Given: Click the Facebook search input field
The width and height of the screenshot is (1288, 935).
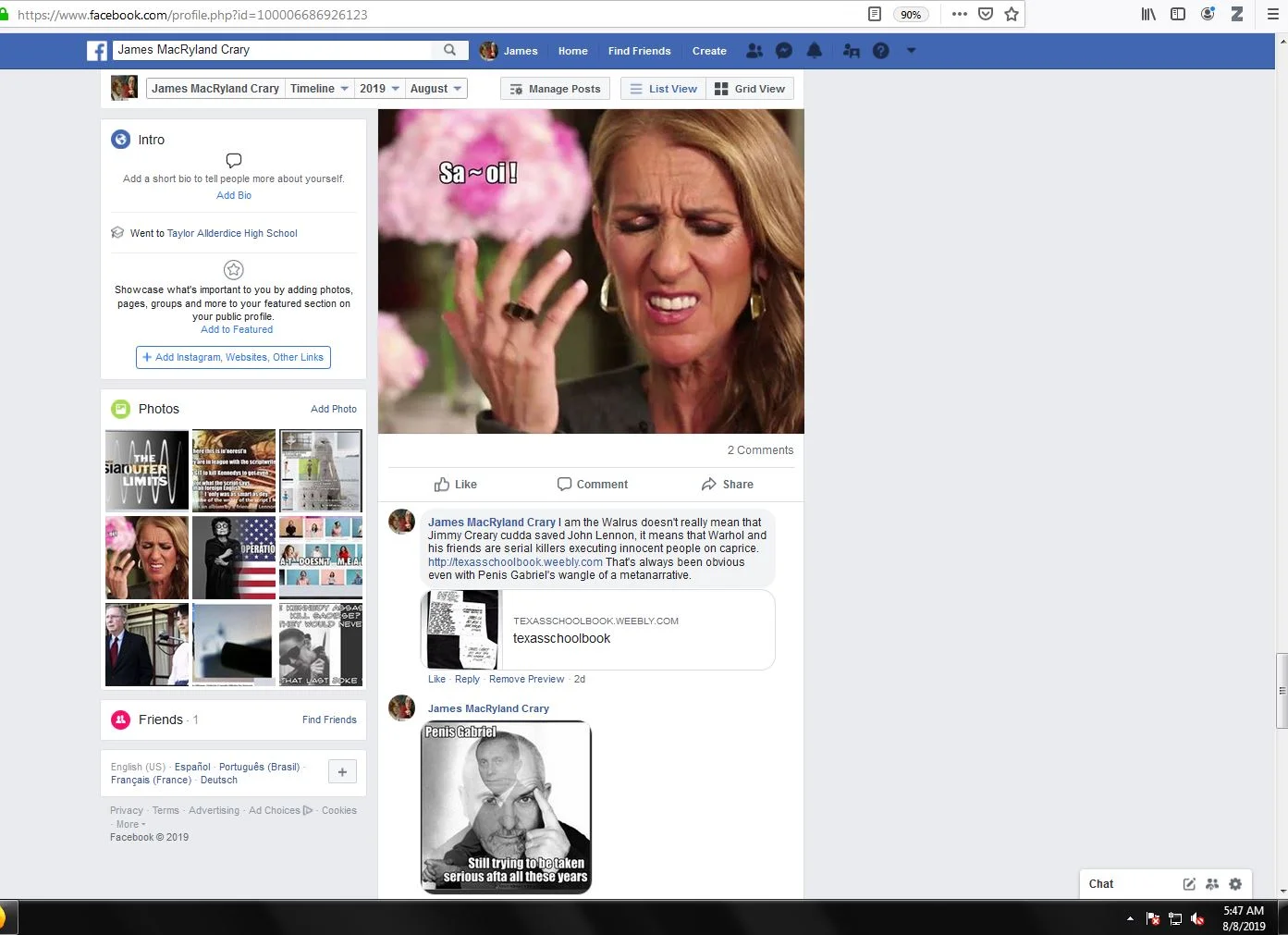Looking at the screenshot, I should [x=273, y=50].
